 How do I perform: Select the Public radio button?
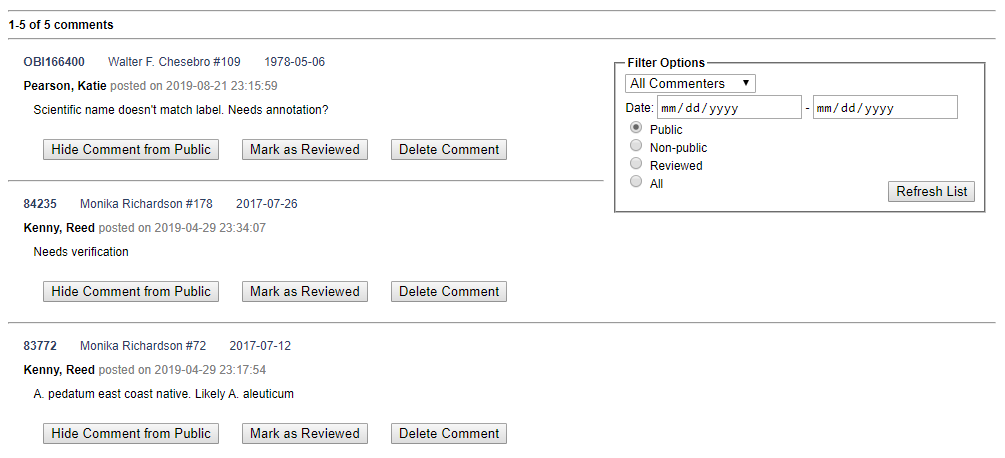[x=636, y=127]
